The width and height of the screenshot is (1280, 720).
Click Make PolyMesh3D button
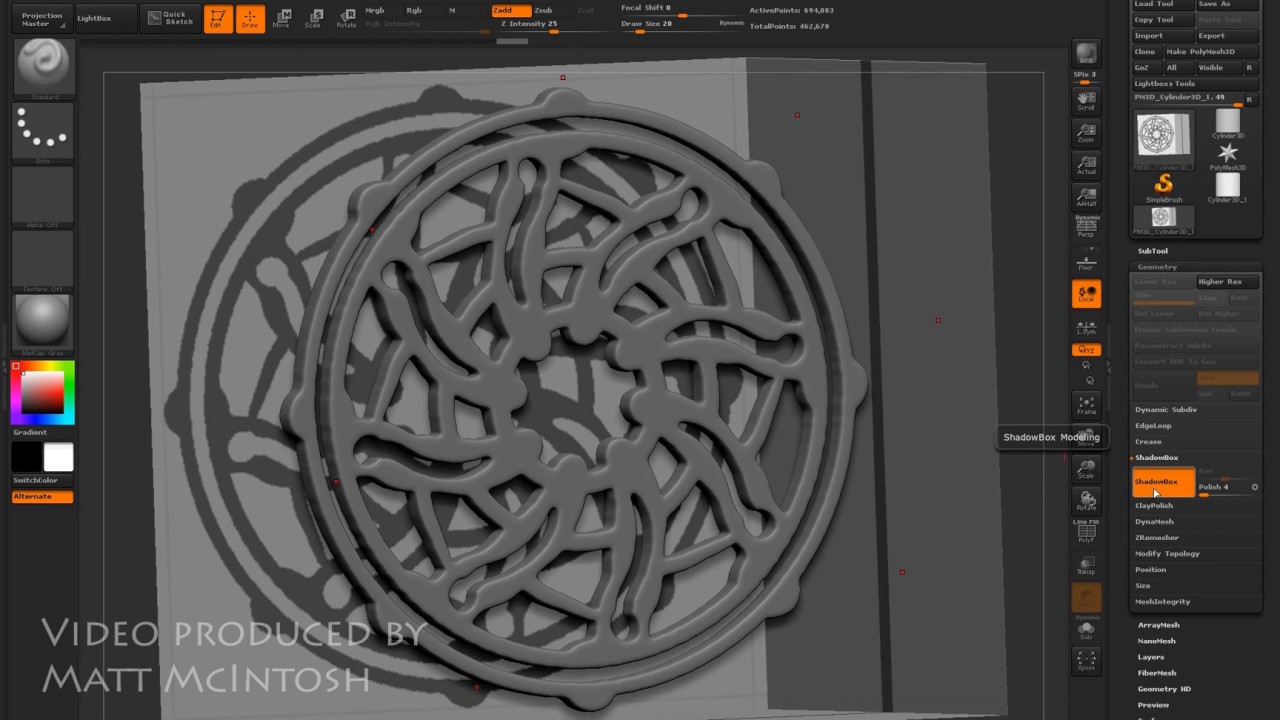1214,52
